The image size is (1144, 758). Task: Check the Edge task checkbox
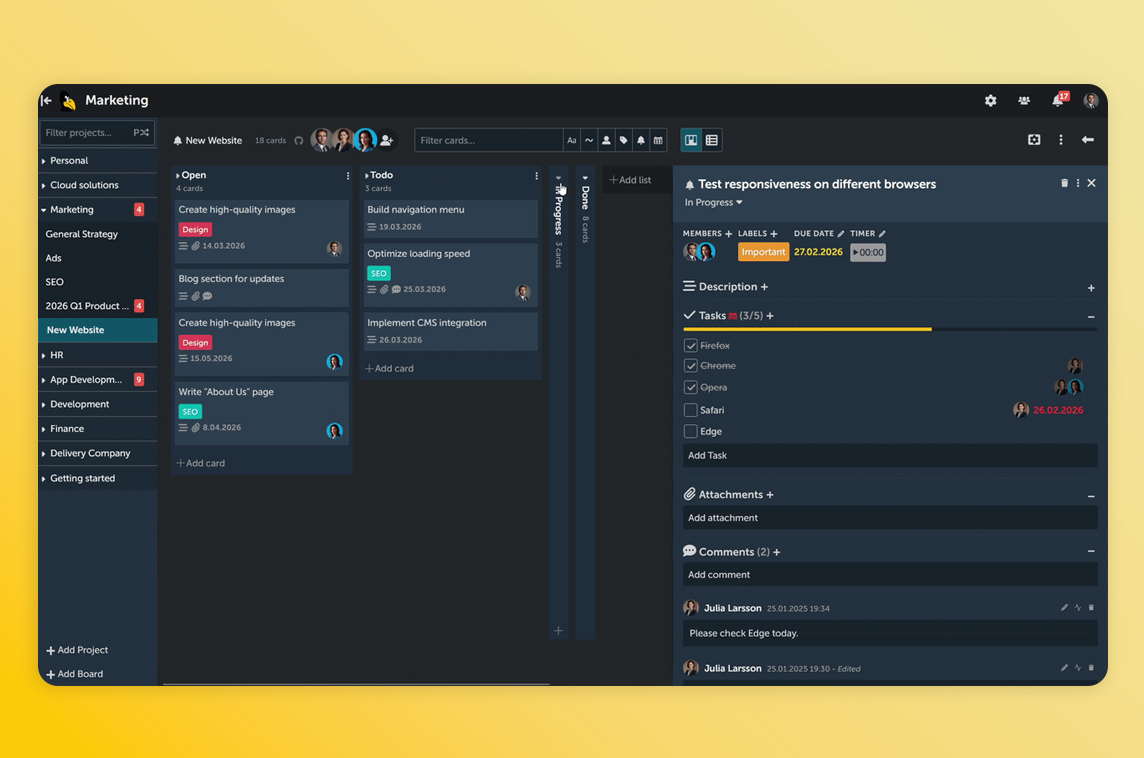click(690, 432)
